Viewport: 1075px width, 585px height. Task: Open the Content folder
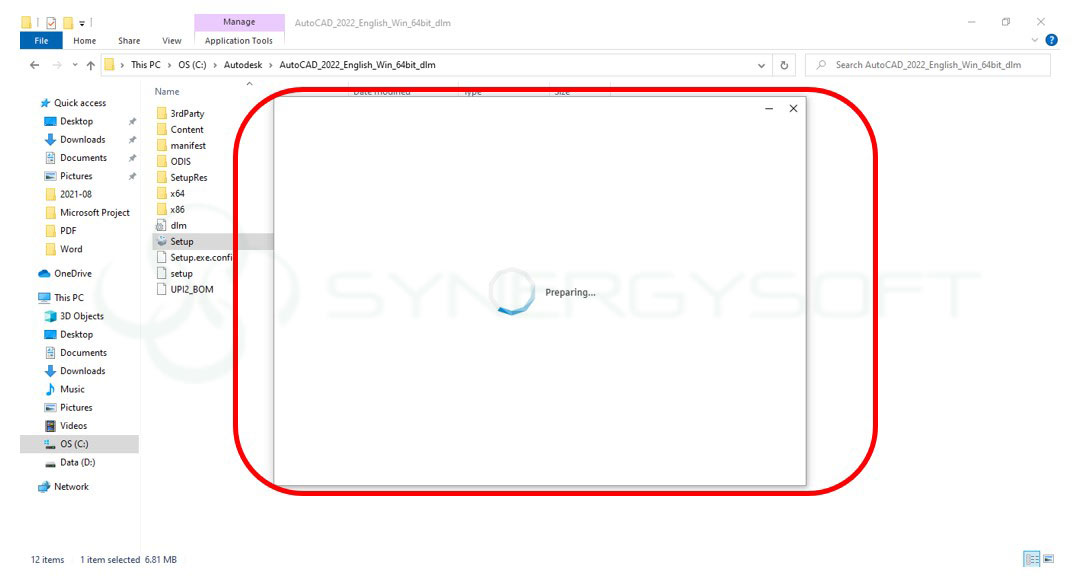point(184,129)
